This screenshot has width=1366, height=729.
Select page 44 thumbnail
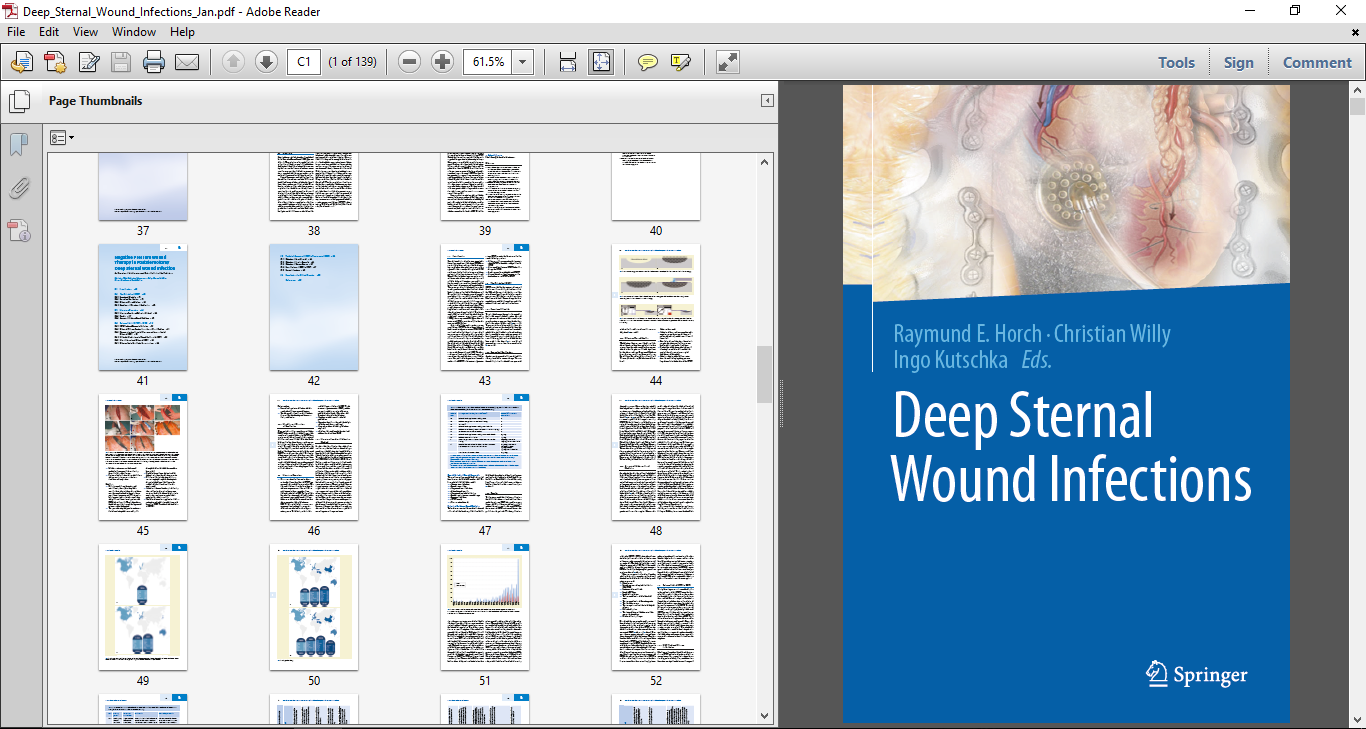point(656,307)
